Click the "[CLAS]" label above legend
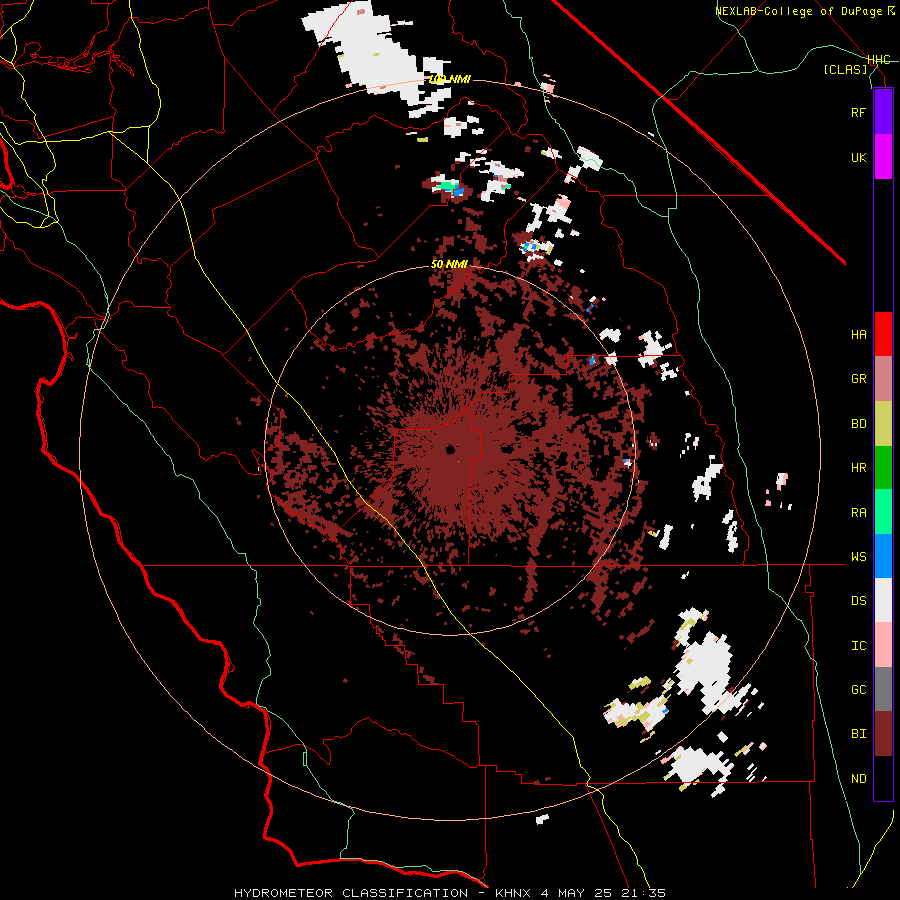Screen dimensions: 900x900 (x=845, y=70)
